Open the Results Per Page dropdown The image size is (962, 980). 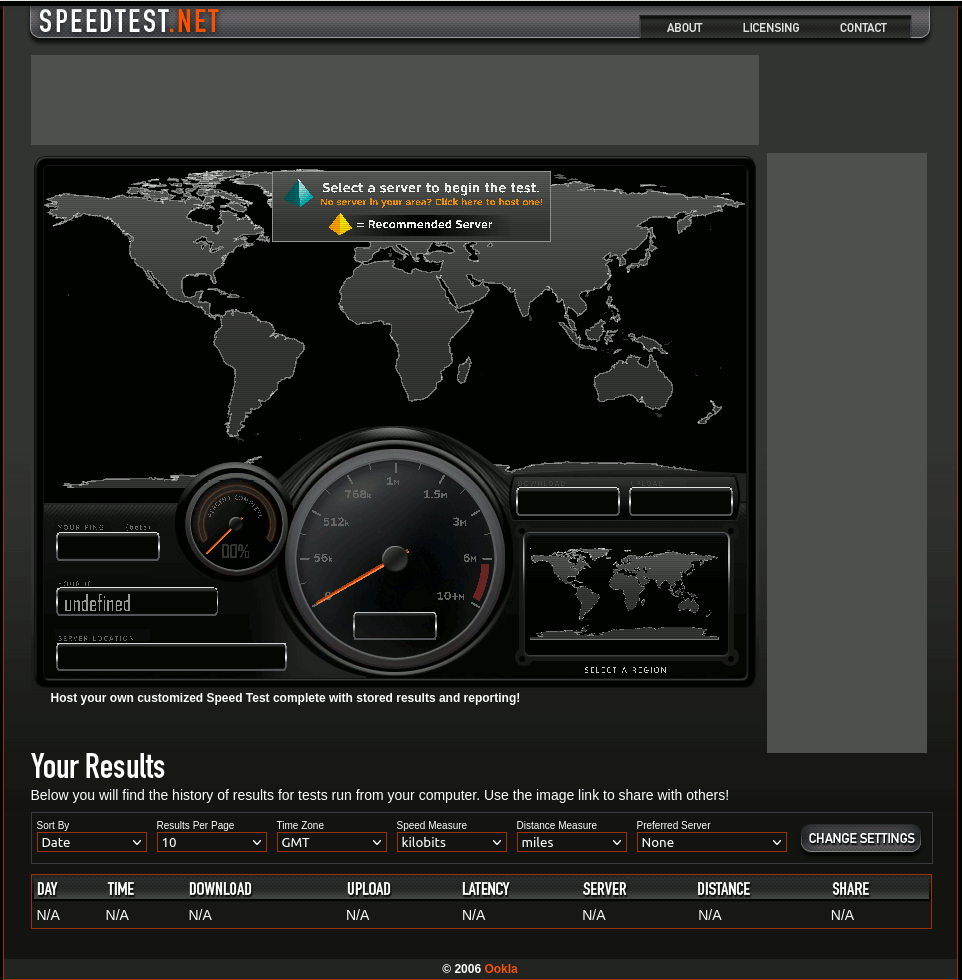click(212, 842)
